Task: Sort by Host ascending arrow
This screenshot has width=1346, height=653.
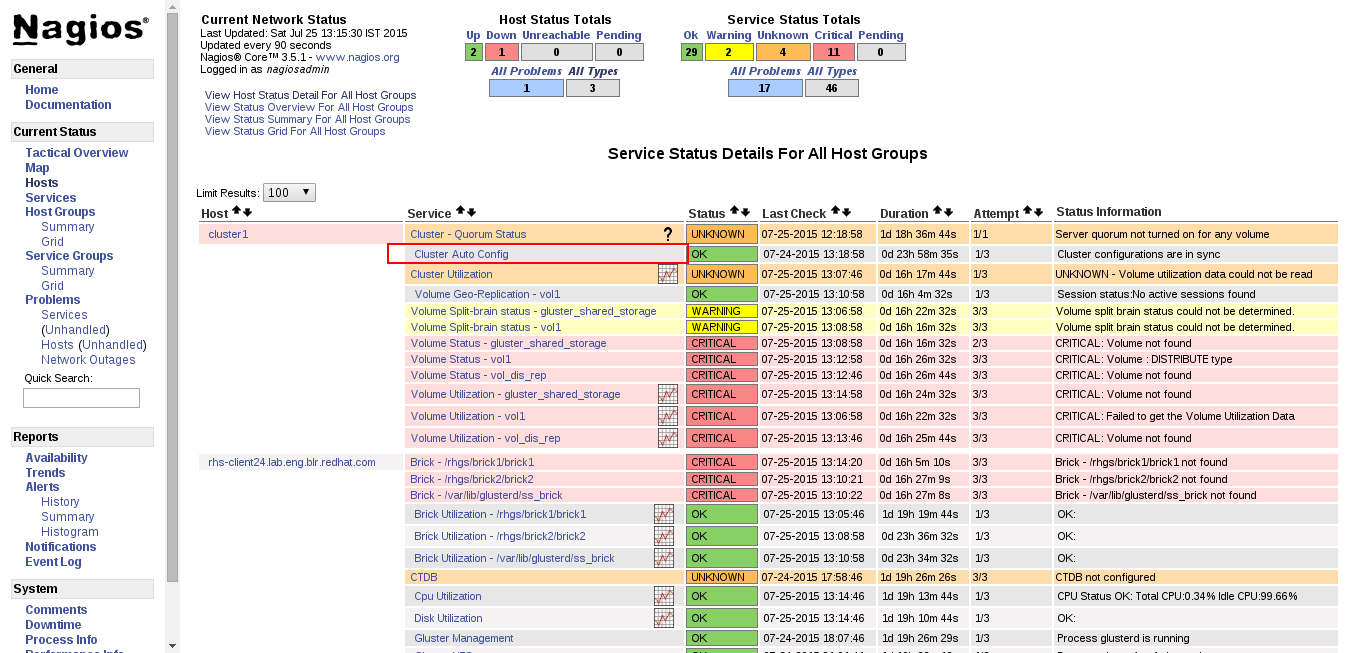Action: click(x=236, y=212)
